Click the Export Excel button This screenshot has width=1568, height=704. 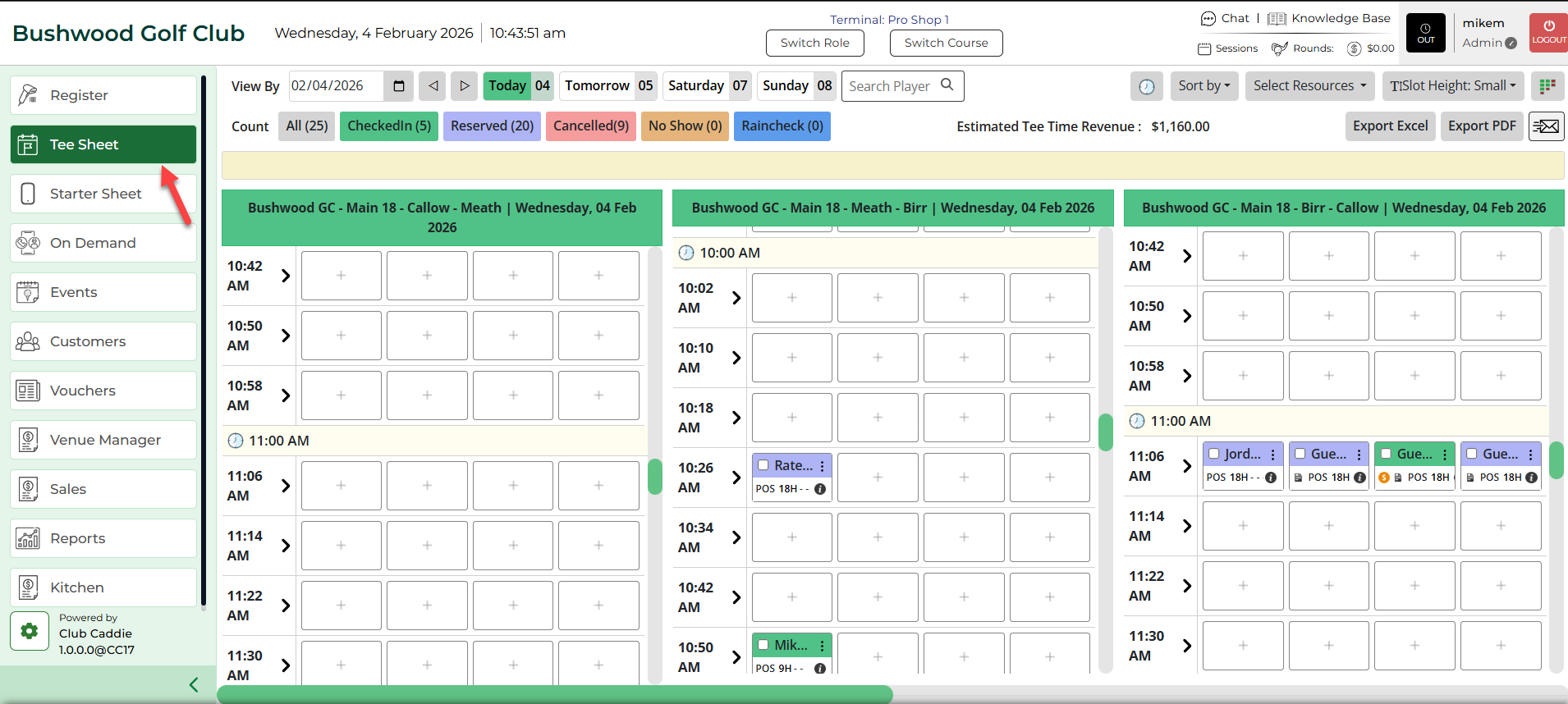point(1390,126)
